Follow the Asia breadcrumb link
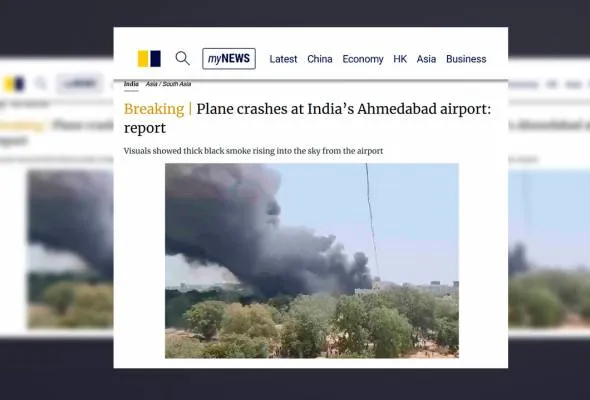The width and height of the screenshot is (590, 400). coord(151,84)
